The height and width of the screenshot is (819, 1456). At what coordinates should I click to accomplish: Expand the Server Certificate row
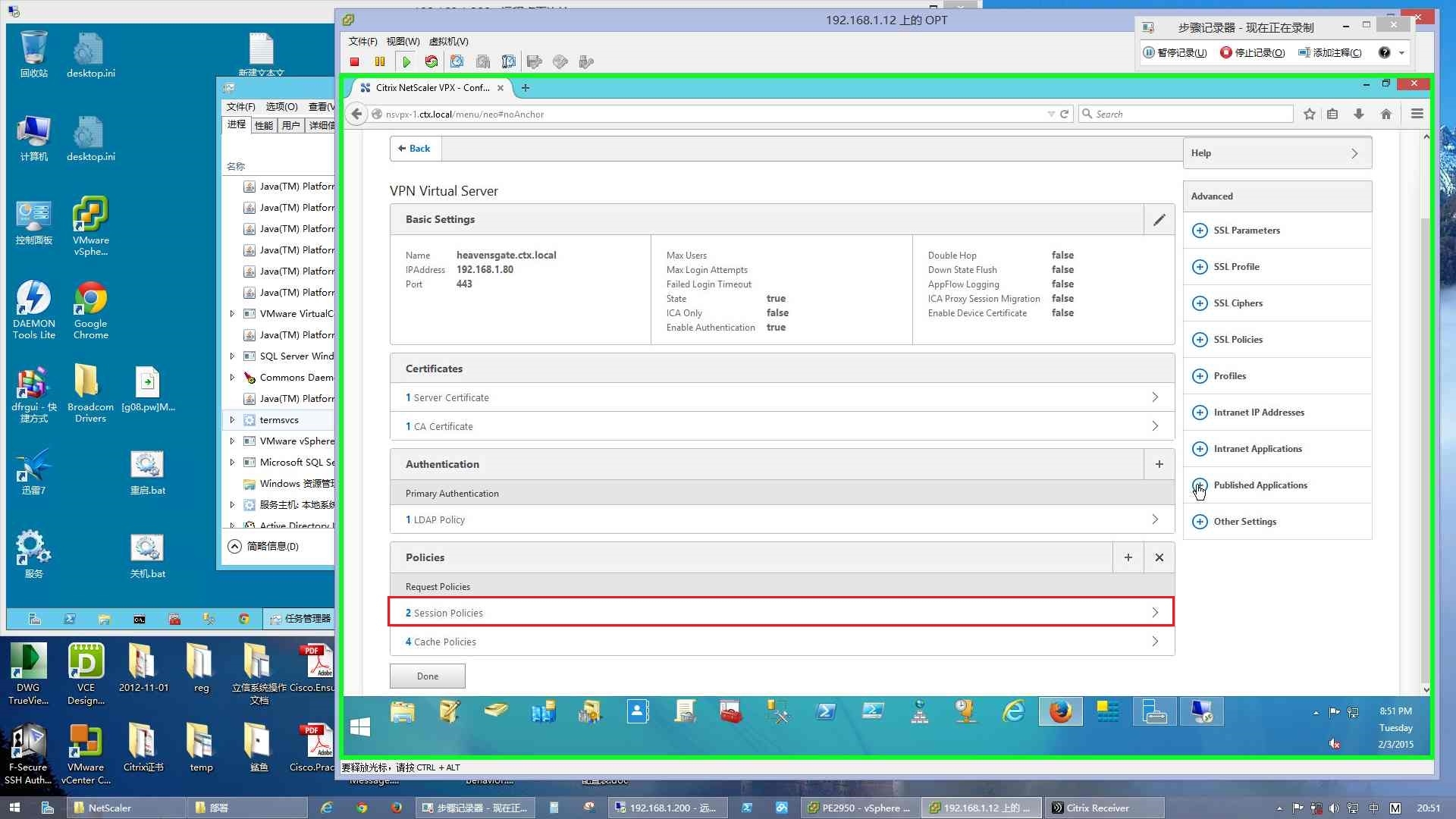click(782, 397)
